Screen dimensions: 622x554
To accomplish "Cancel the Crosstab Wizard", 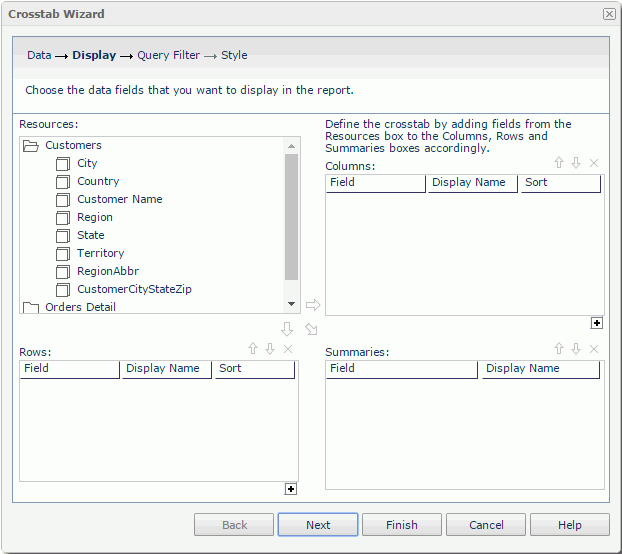I will [486, 525].
